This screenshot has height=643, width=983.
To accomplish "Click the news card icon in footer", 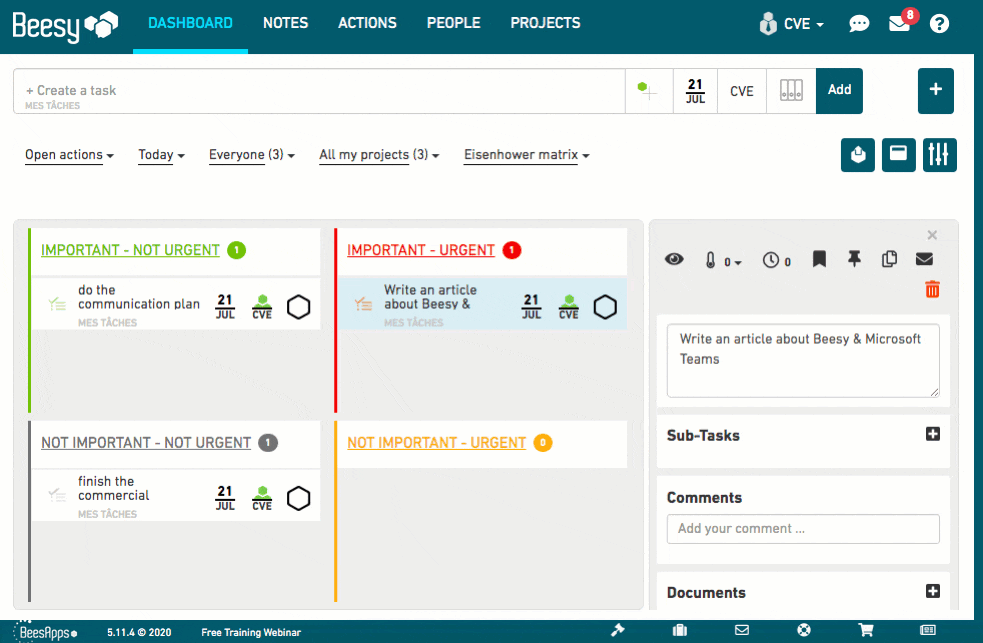I will [928, 630].
